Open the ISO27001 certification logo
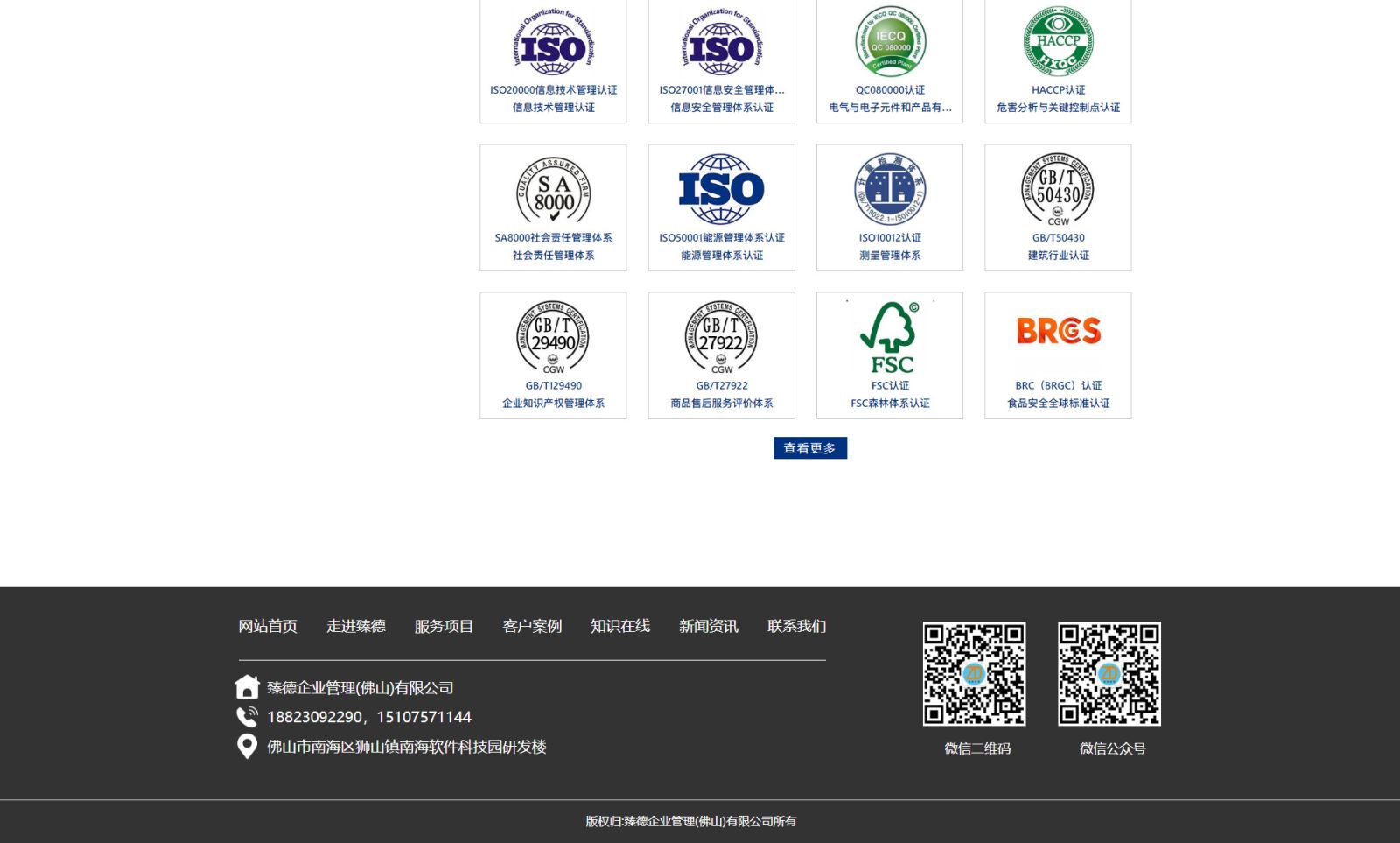1400x843 pixels. click(722, 41)
